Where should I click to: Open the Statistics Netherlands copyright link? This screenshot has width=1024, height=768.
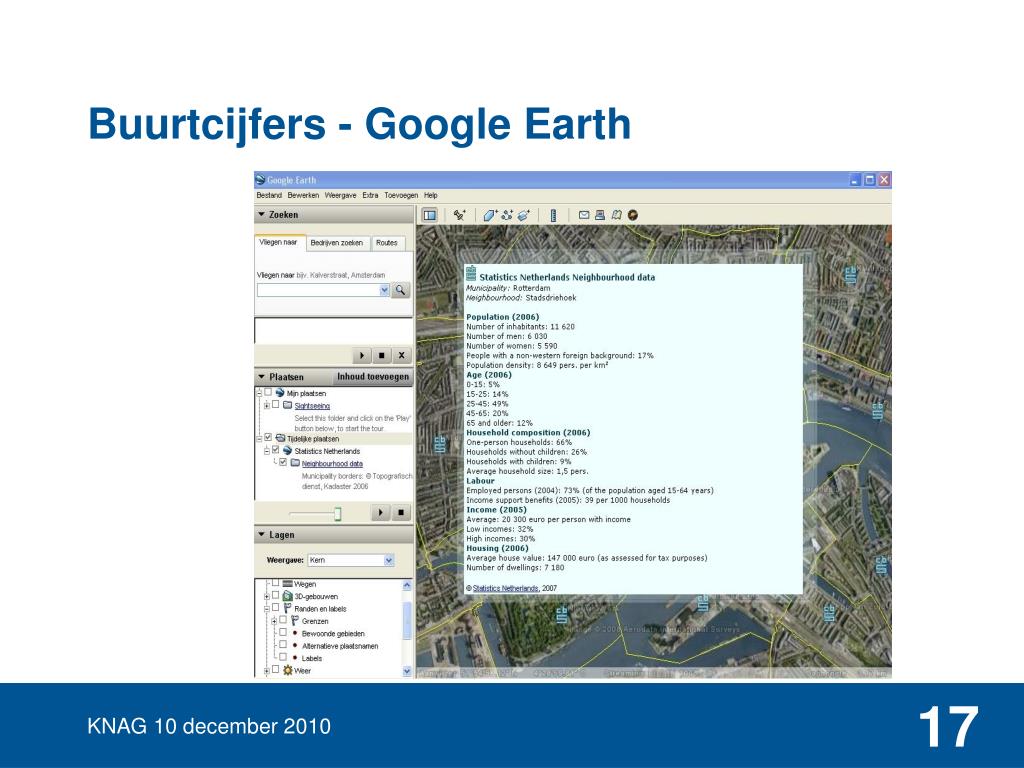point(505,588)
